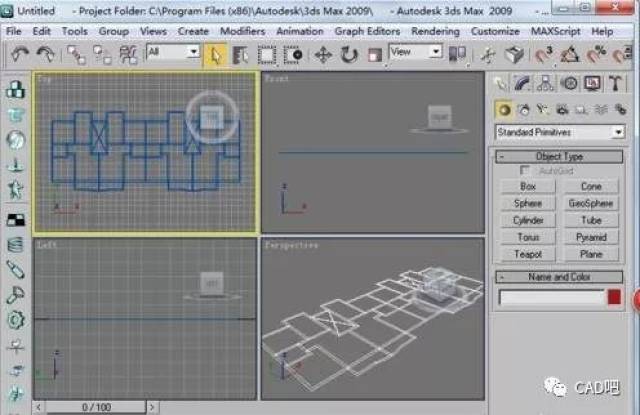Open the File menu
This screenshot has width=640, height=415.
13,31
